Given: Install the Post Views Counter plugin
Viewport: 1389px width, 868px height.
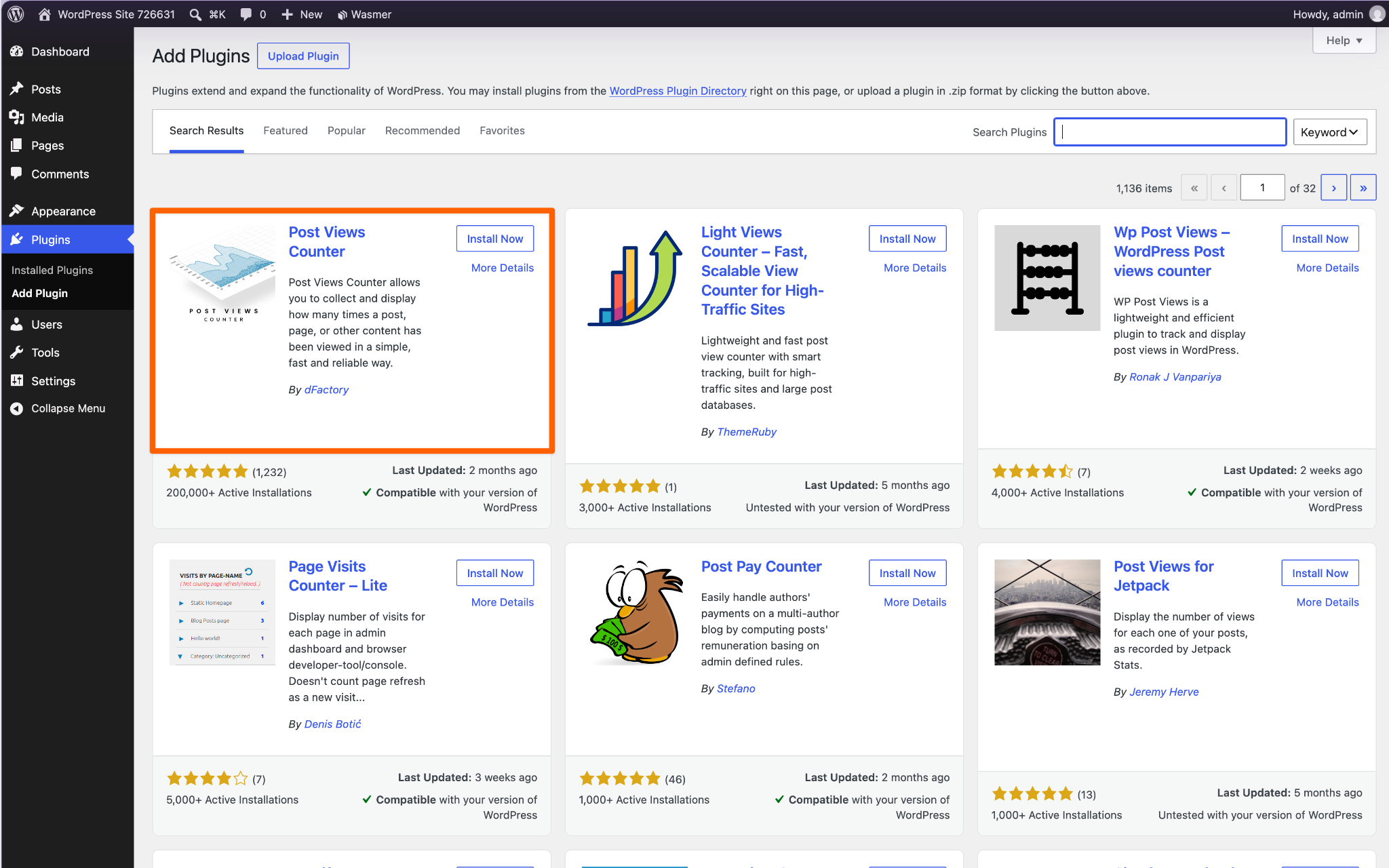Looking at the screenshot, I should click(495, 239).
